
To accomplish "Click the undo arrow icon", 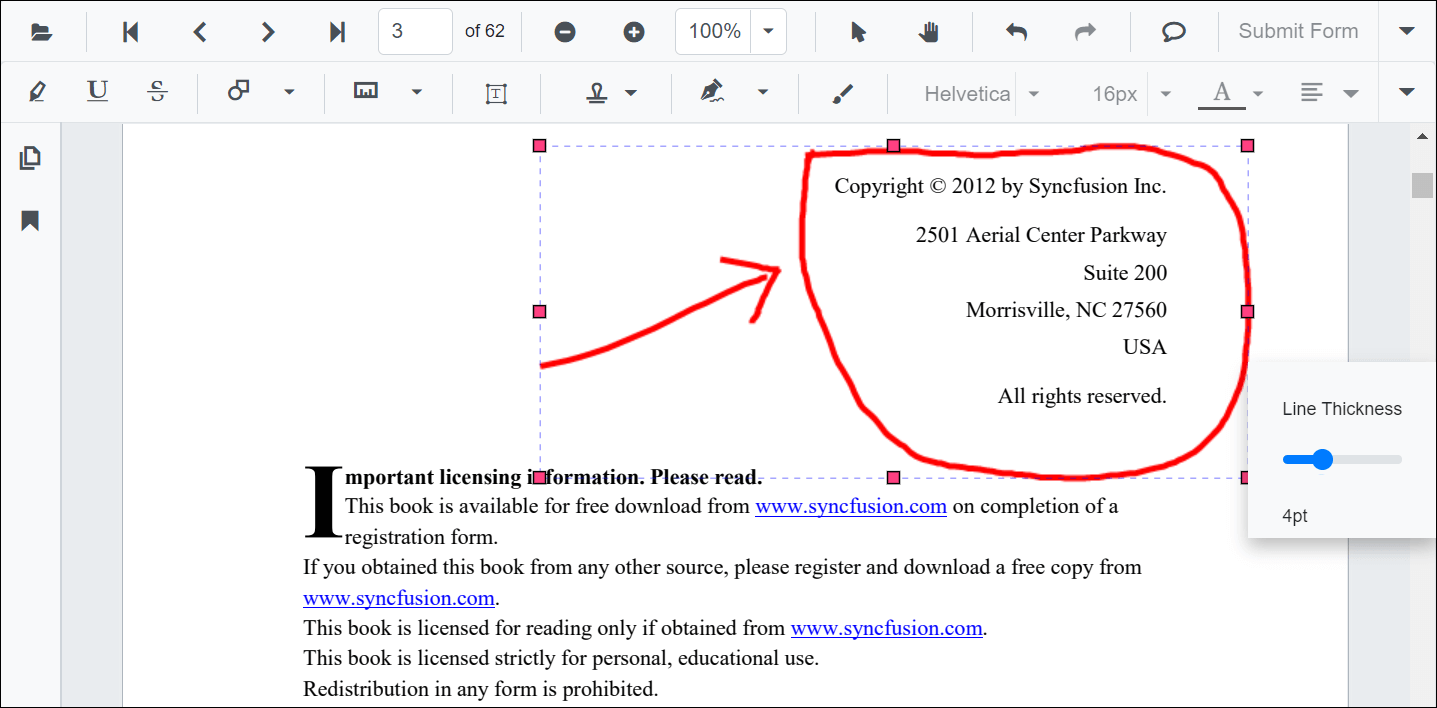I will (1016, 32).
